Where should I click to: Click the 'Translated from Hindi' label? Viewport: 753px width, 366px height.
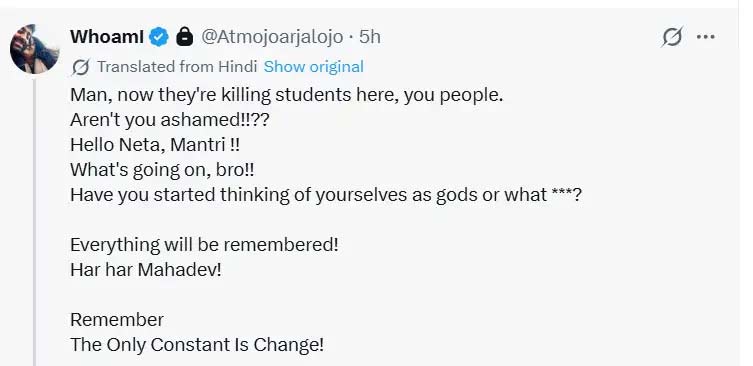coord(177,67)
